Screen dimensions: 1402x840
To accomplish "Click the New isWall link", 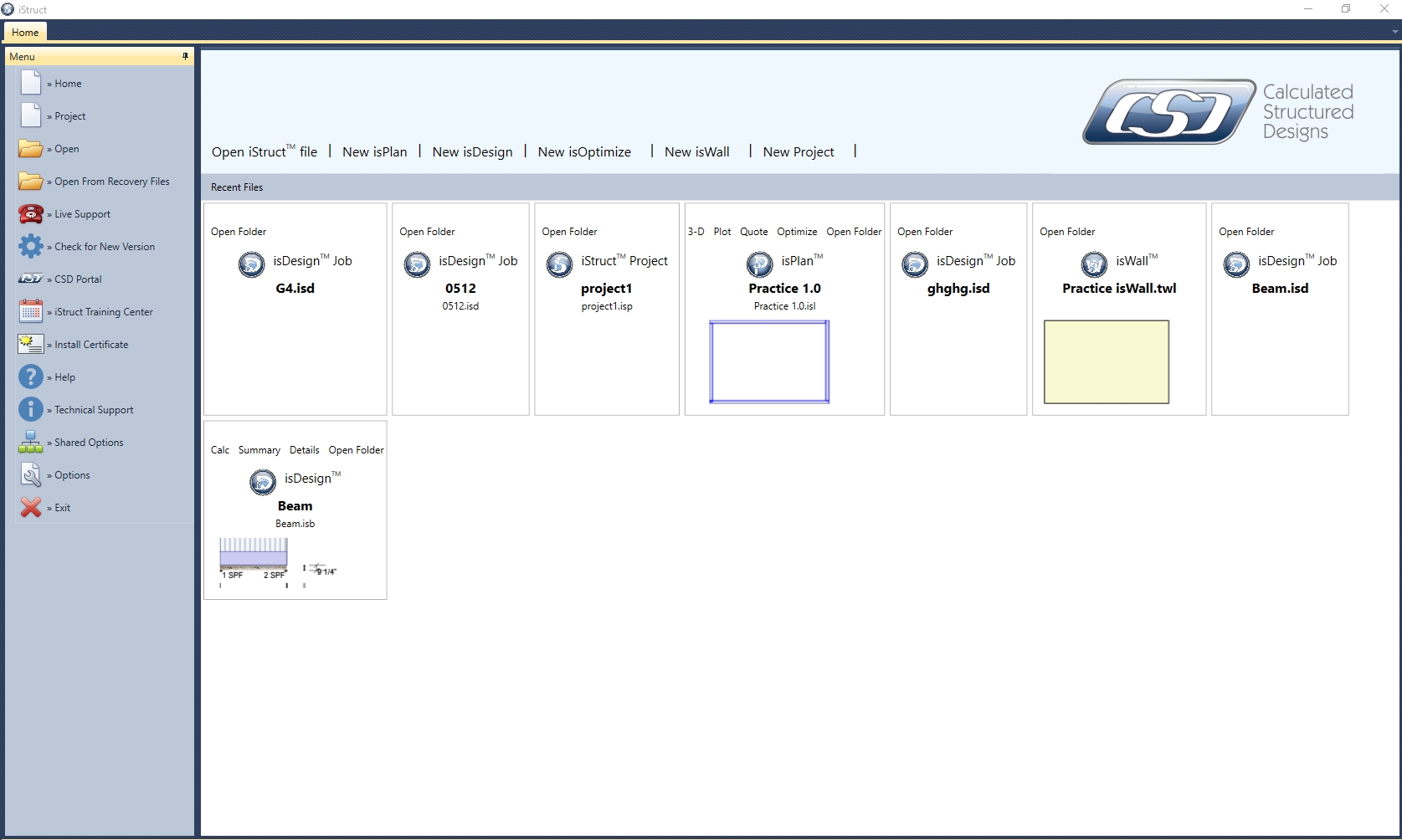I will pos(696,152).
